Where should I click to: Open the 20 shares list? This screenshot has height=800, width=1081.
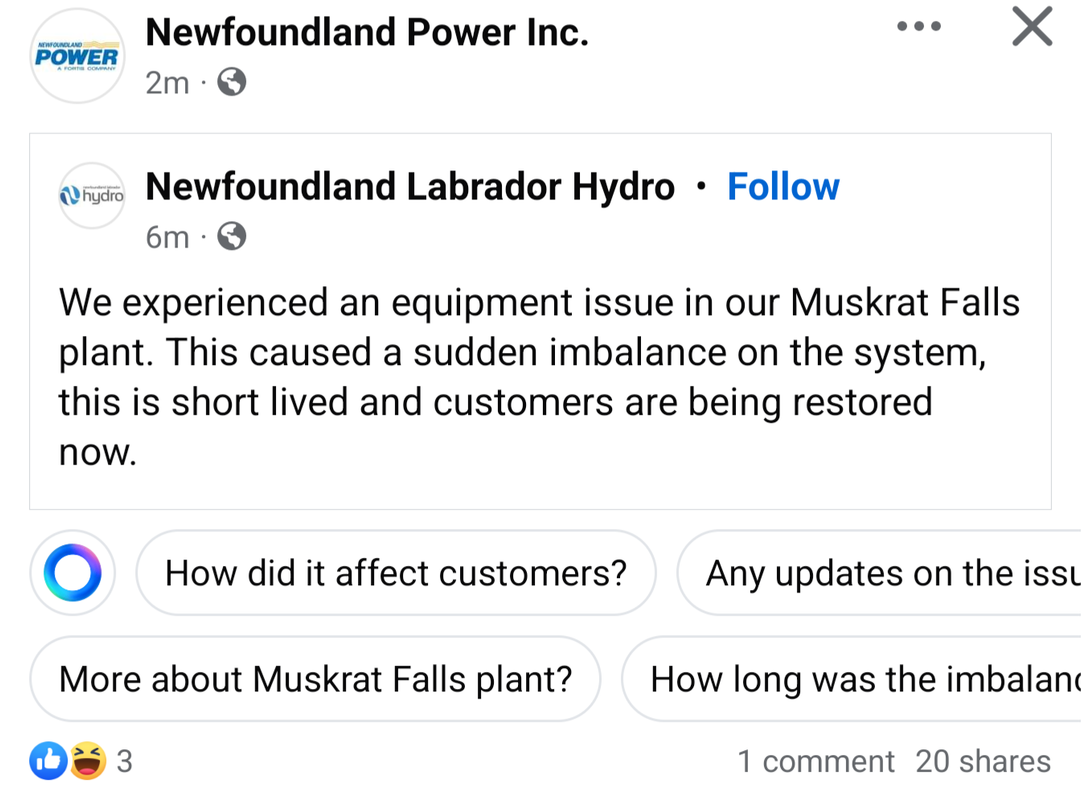pyautogui.click(x=982, y=762)
